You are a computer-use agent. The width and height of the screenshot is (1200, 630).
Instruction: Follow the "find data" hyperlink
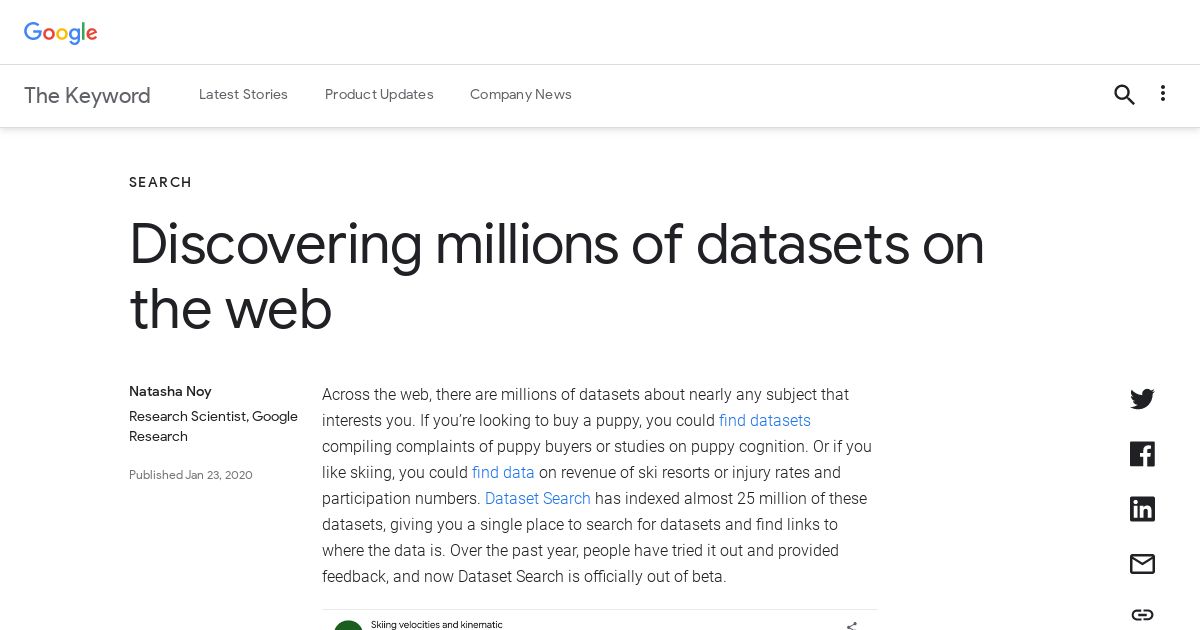(x=503, y=473)
